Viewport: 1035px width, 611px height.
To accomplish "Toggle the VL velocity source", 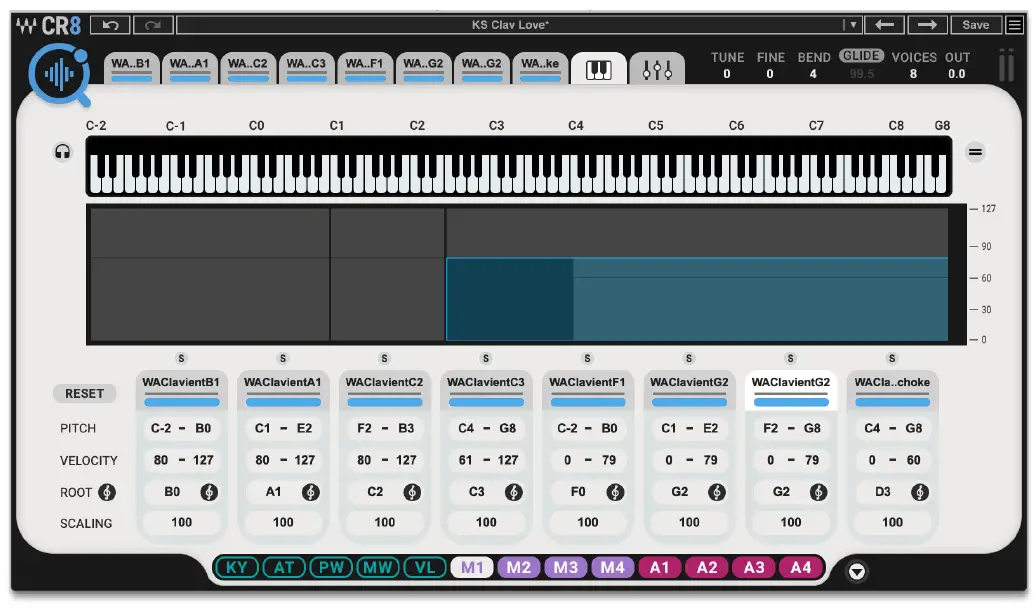I will (424, 567).
